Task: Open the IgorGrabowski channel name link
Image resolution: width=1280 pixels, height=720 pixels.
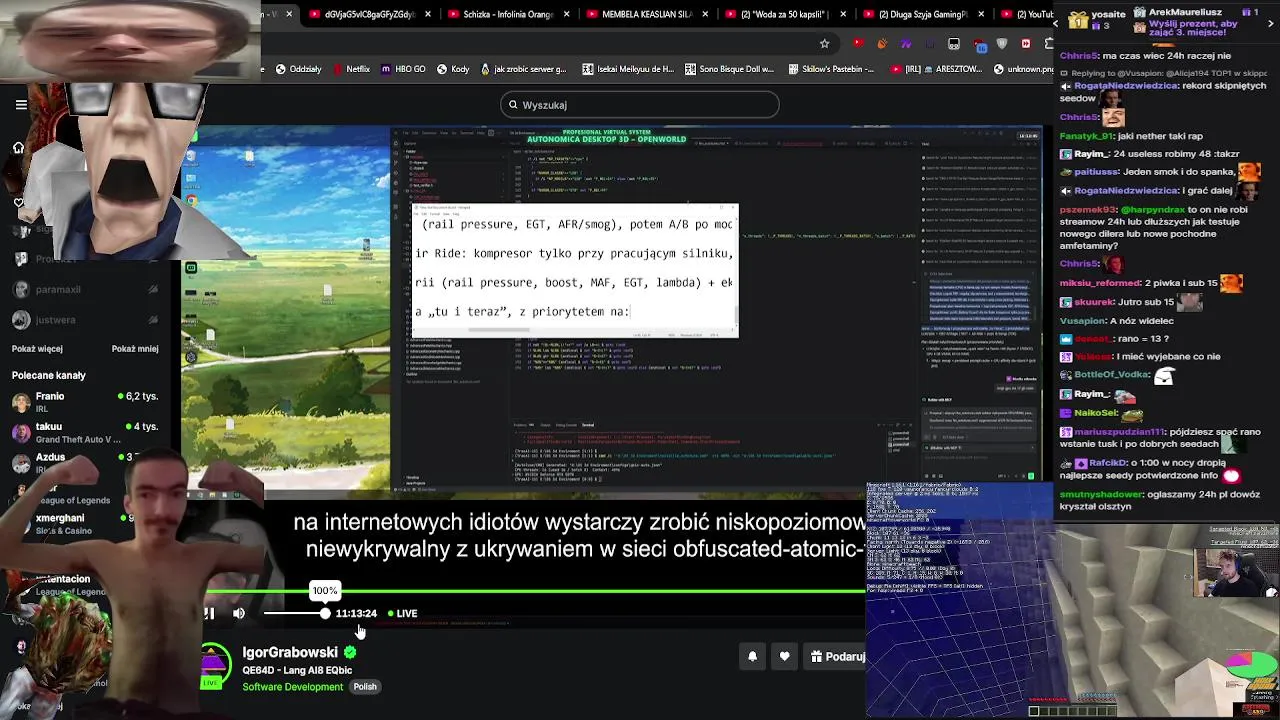Action: (x=290, y=652)
